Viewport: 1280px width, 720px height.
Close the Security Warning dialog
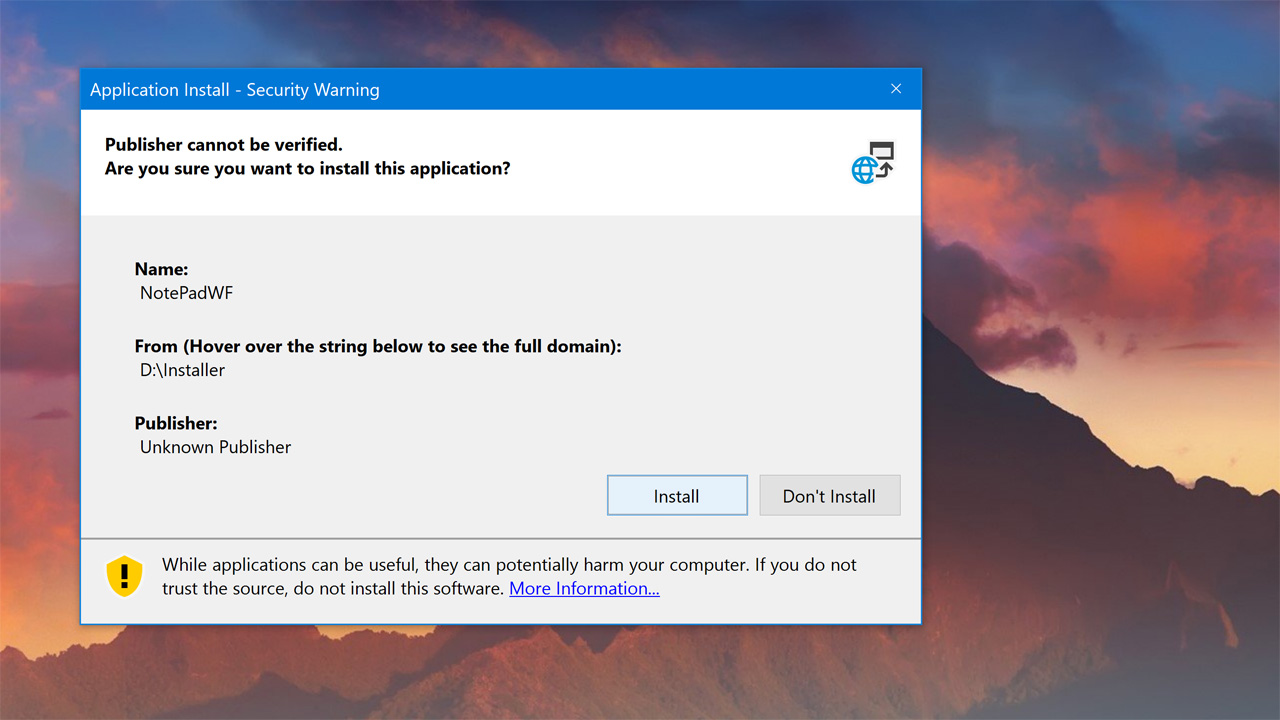(896, 89)
